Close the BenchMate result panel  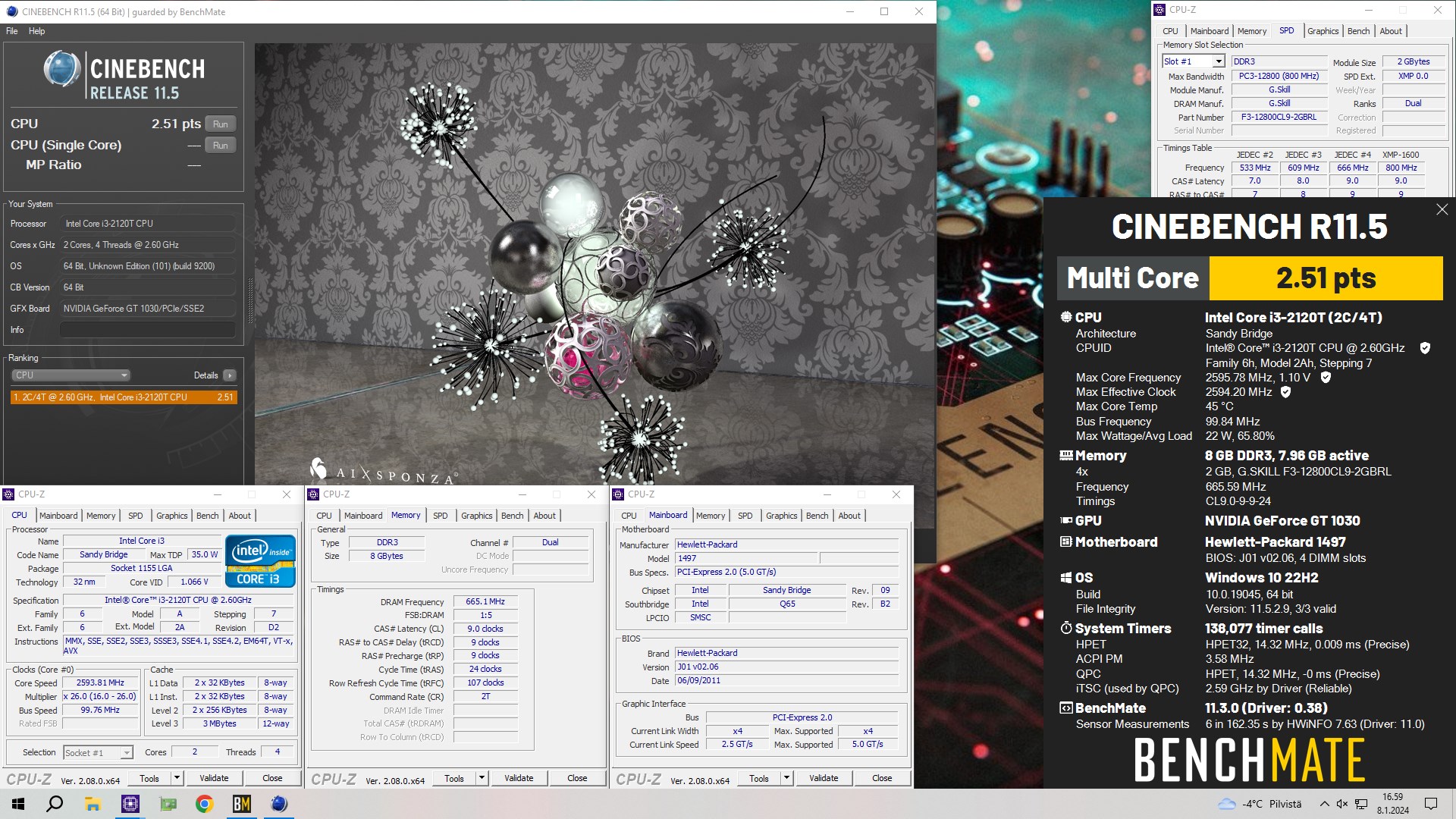pyautogui.click(x=1442, y=209)
